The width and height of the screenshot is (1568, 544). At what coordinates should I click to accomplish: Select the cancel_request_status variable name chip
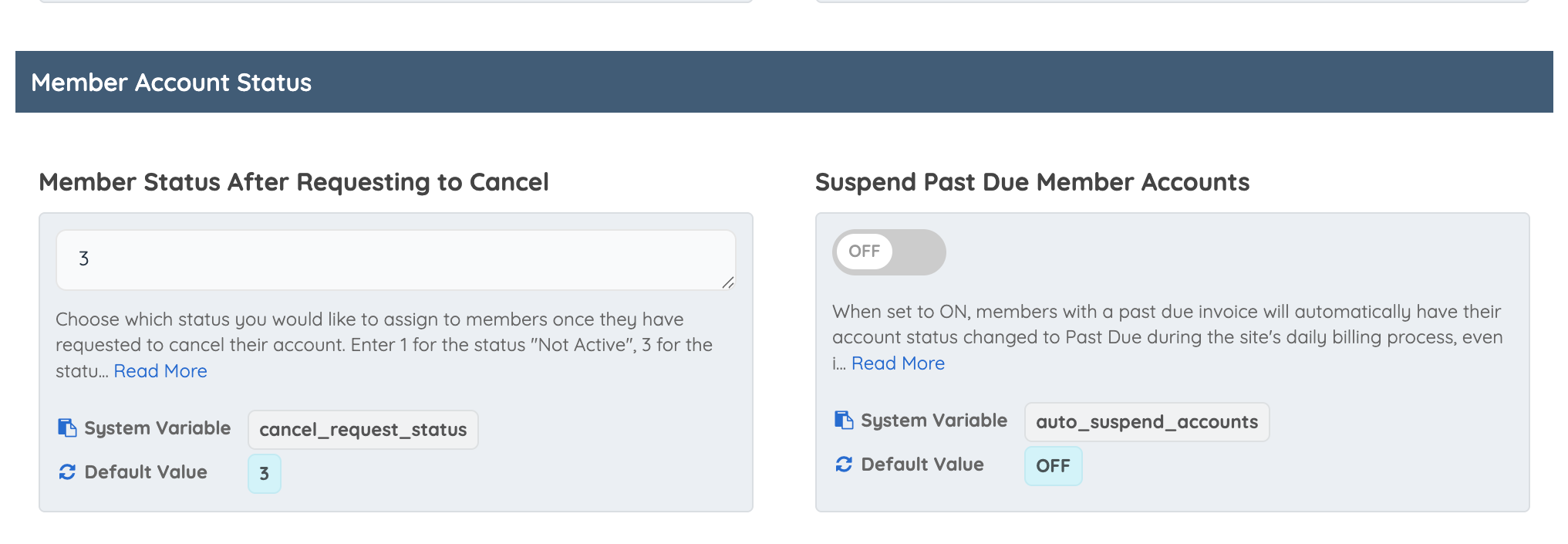coord(363,430)
